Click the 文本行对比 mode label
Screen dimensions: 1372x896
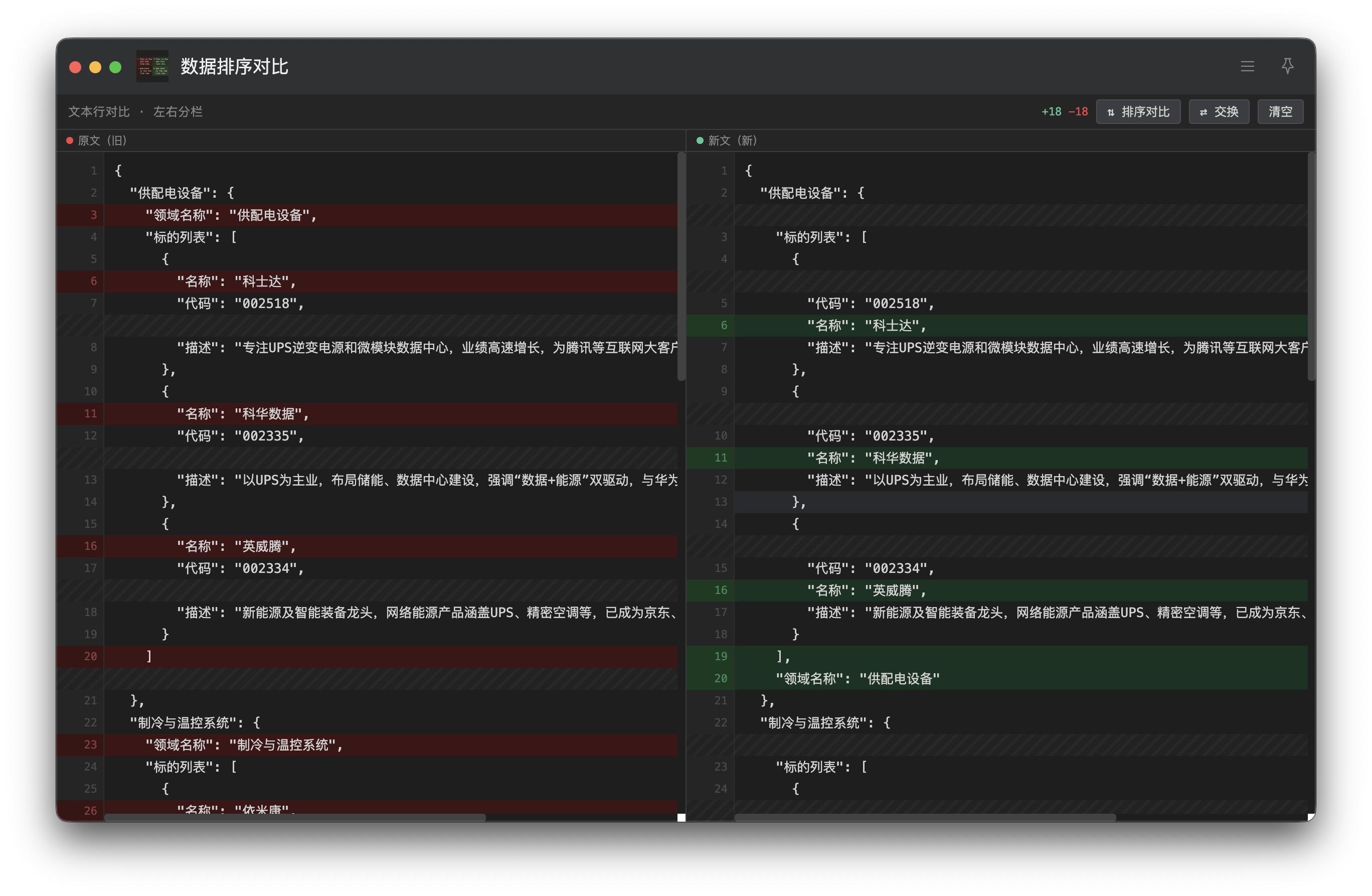tap(99, 112)
